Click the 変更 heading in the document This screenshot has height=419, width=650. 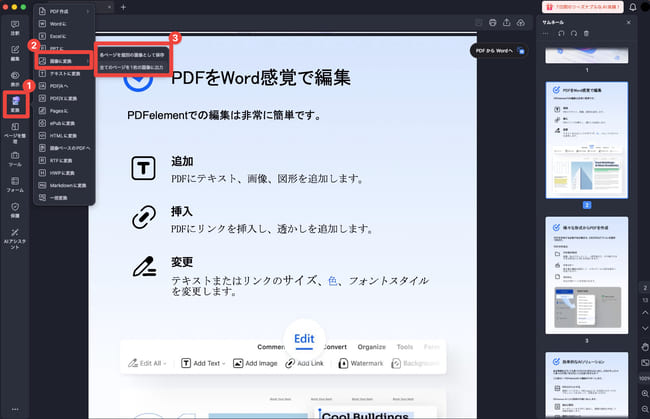tap(182, 262)
